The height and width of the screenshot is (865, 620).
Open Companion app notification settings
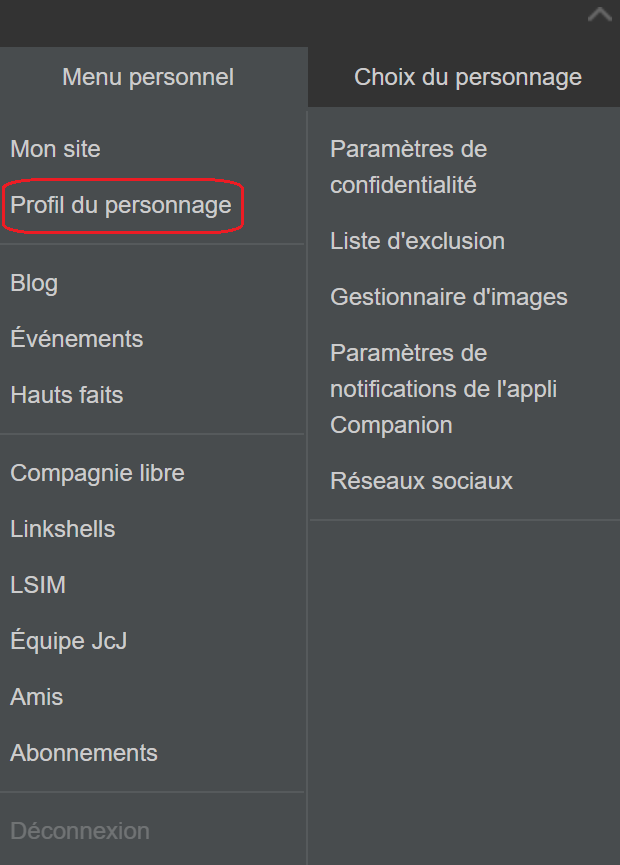[x=443, y=389]
